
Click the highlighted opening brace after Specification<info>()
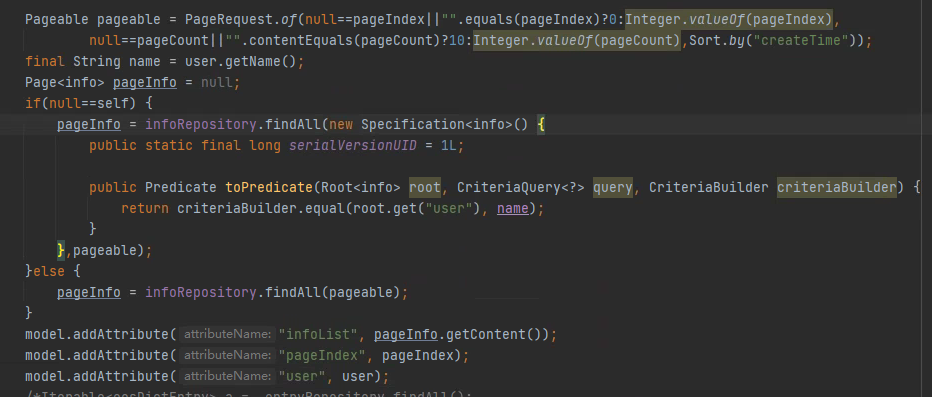tap(541, 125)
